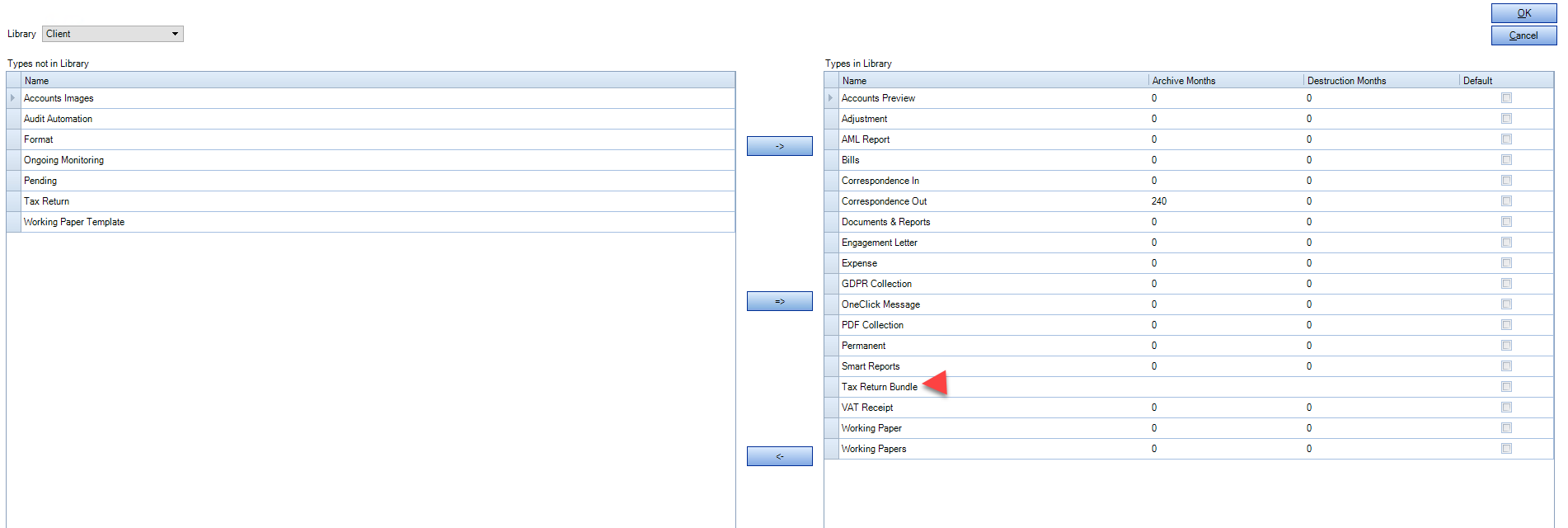
Task: Toggle Default checkbox for Bills
Action: pyautogui.click(x=1506, y=160)
